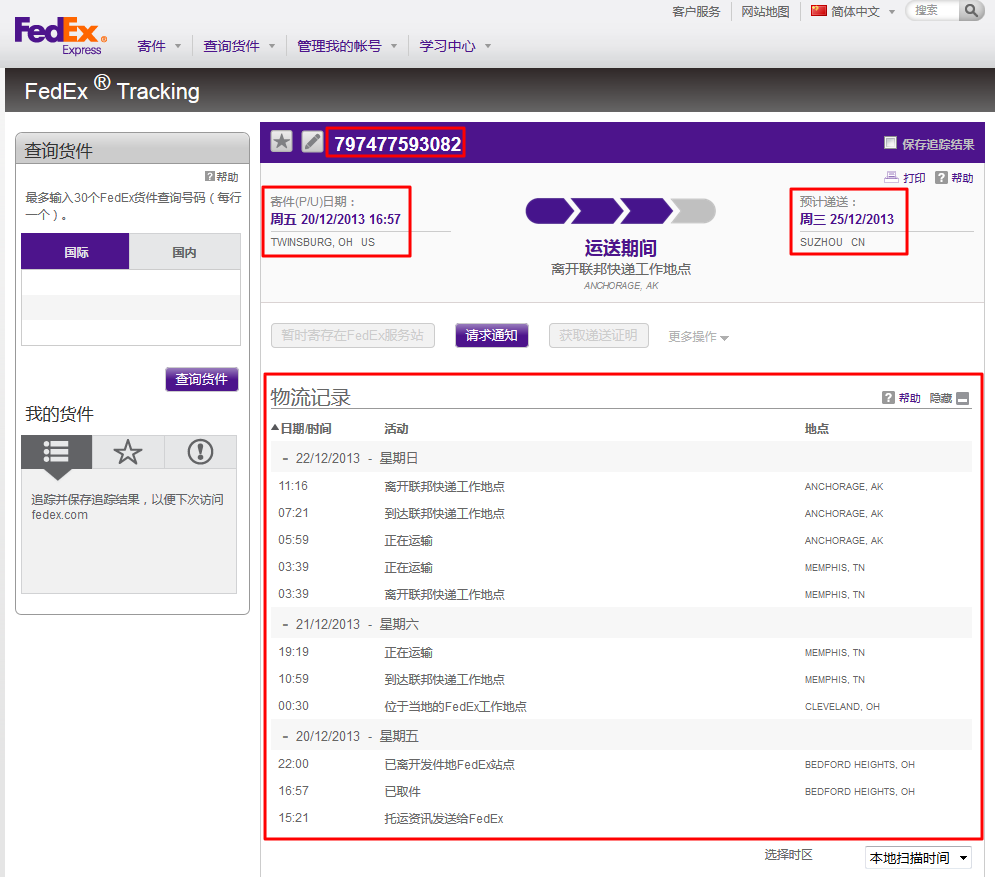Screen dimensions: 995x877
Task: Click the 10:59 到达联邦快递工作地点 row
Action: (621, 679)
